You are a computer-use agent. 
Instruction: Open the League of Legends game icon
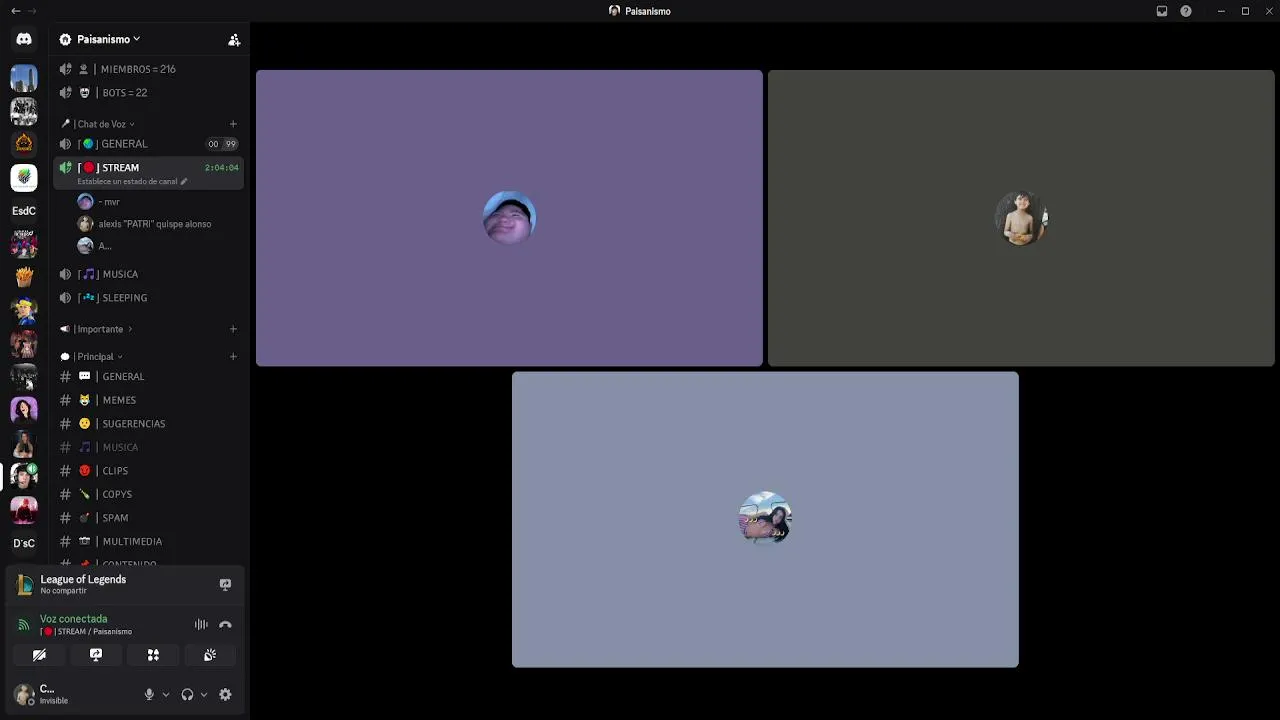pyautogui.click(x=24, y=585)
